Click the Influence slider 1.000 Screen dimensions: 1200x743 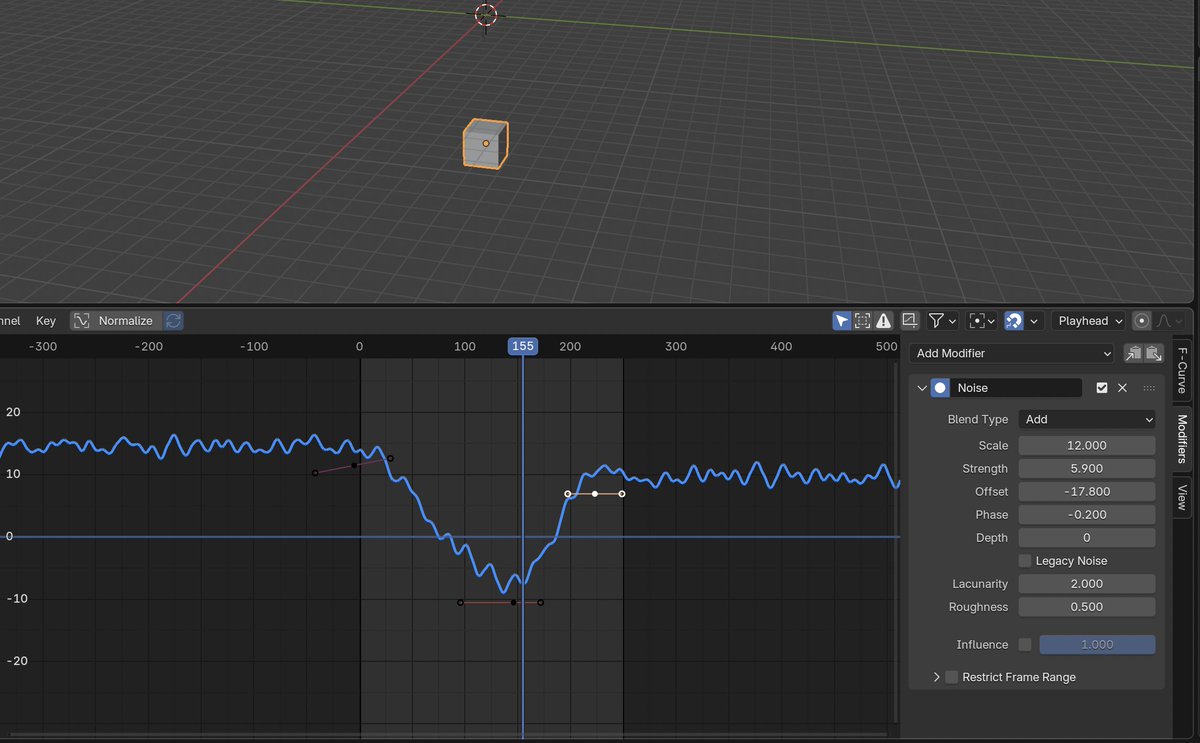[1097, 645]
